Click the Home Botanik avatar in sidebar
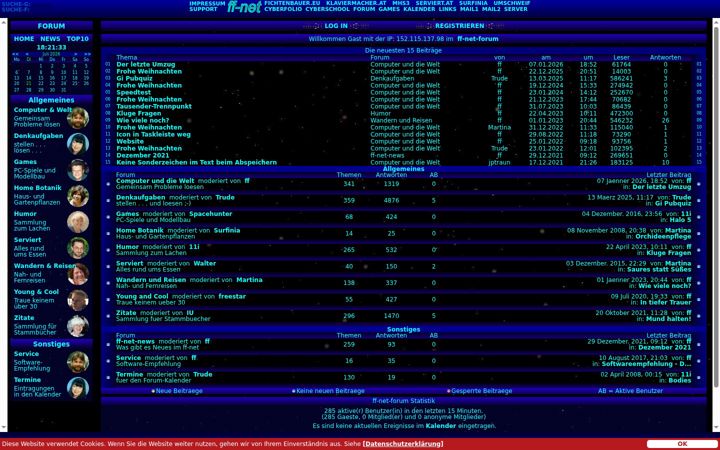The width and height of the screenshot is (720, 450). click(x=78, y=196)
